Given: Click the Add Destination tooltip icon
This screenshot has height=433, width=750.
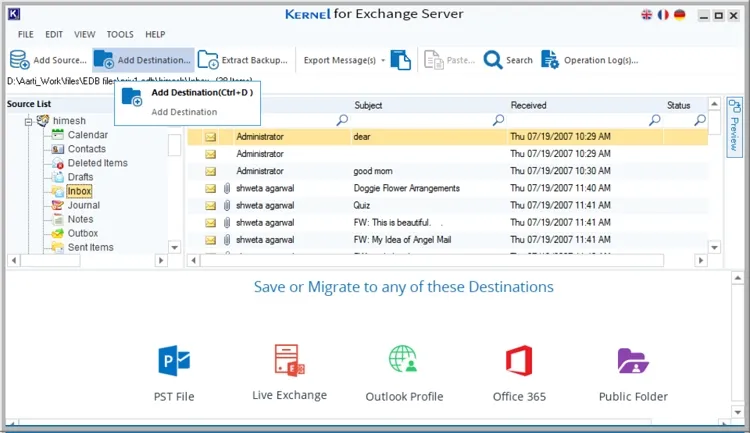Looking at the screenshot, I should 132,97.
